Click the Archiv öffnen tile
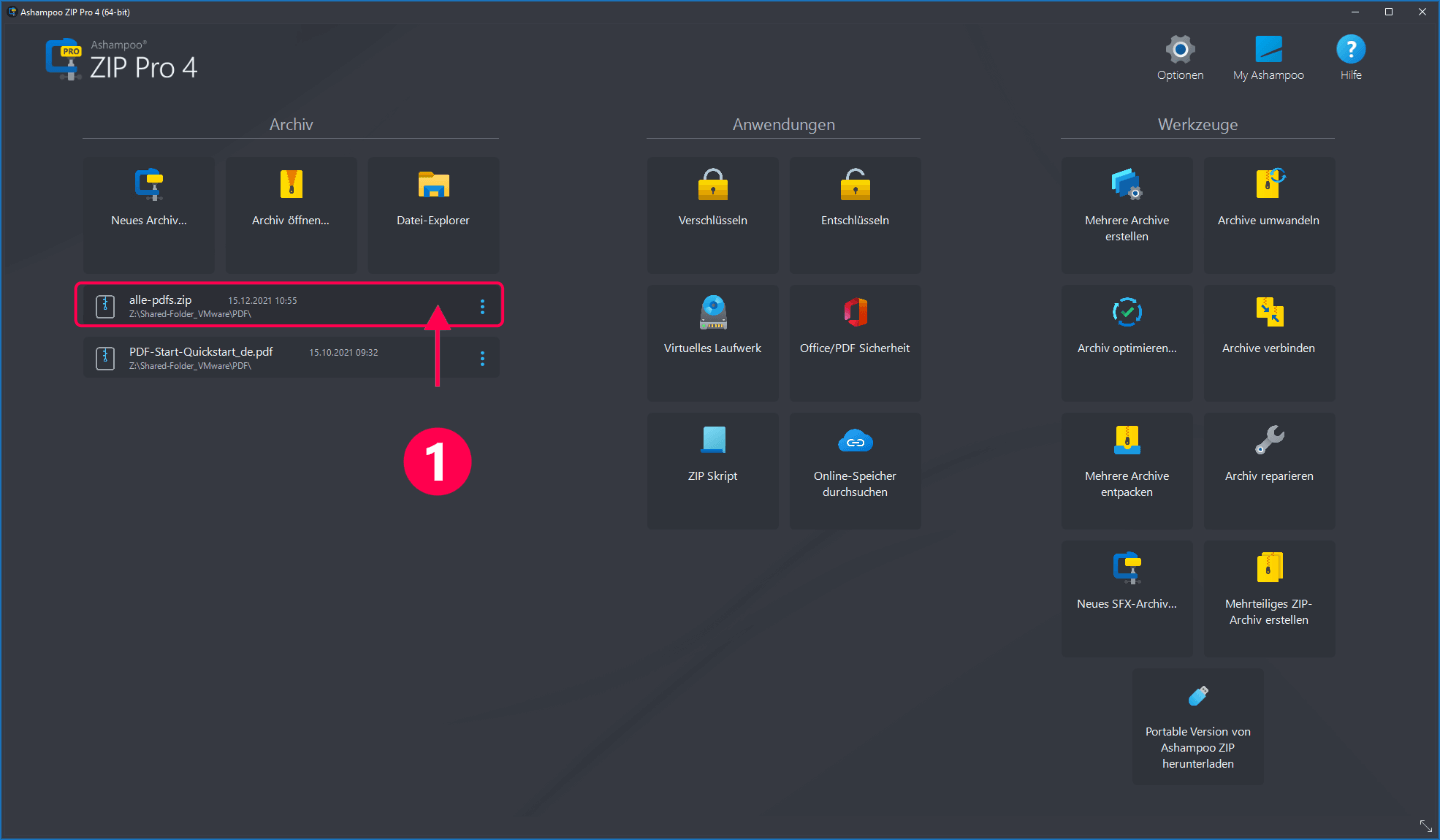Screen dimensions: 1440x840 (291, 215)
